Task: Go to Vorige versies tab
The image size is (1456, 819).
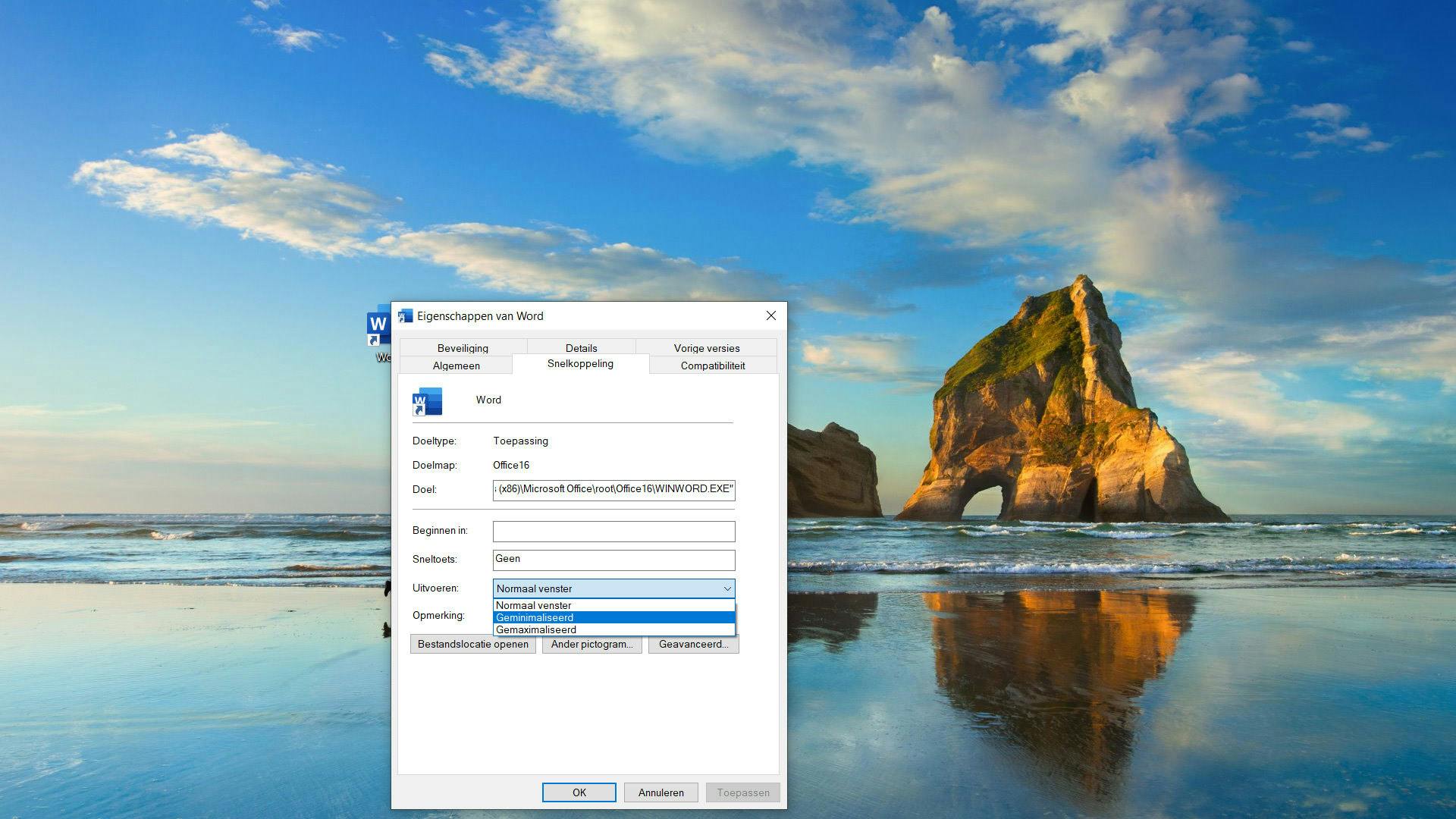Action: point(706,348)
